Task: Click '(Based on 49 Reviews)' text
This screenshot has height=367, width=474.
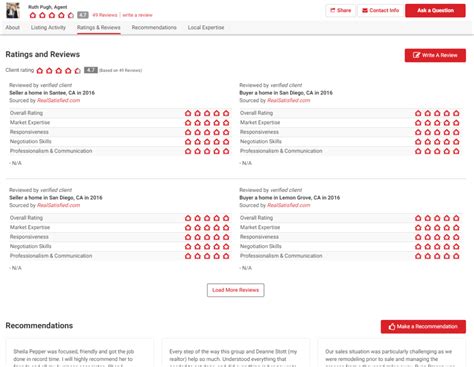Action: pyautogui.click(x=121, y=70)
